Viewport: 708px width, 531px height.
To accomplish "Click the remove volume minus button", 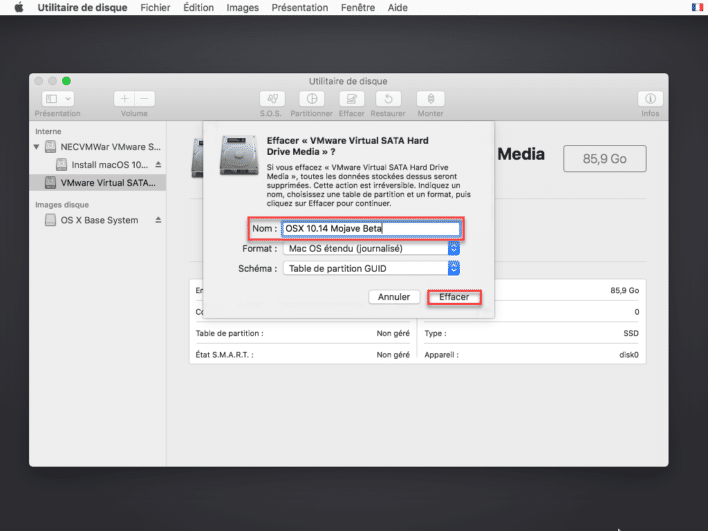I will [144, 98].
